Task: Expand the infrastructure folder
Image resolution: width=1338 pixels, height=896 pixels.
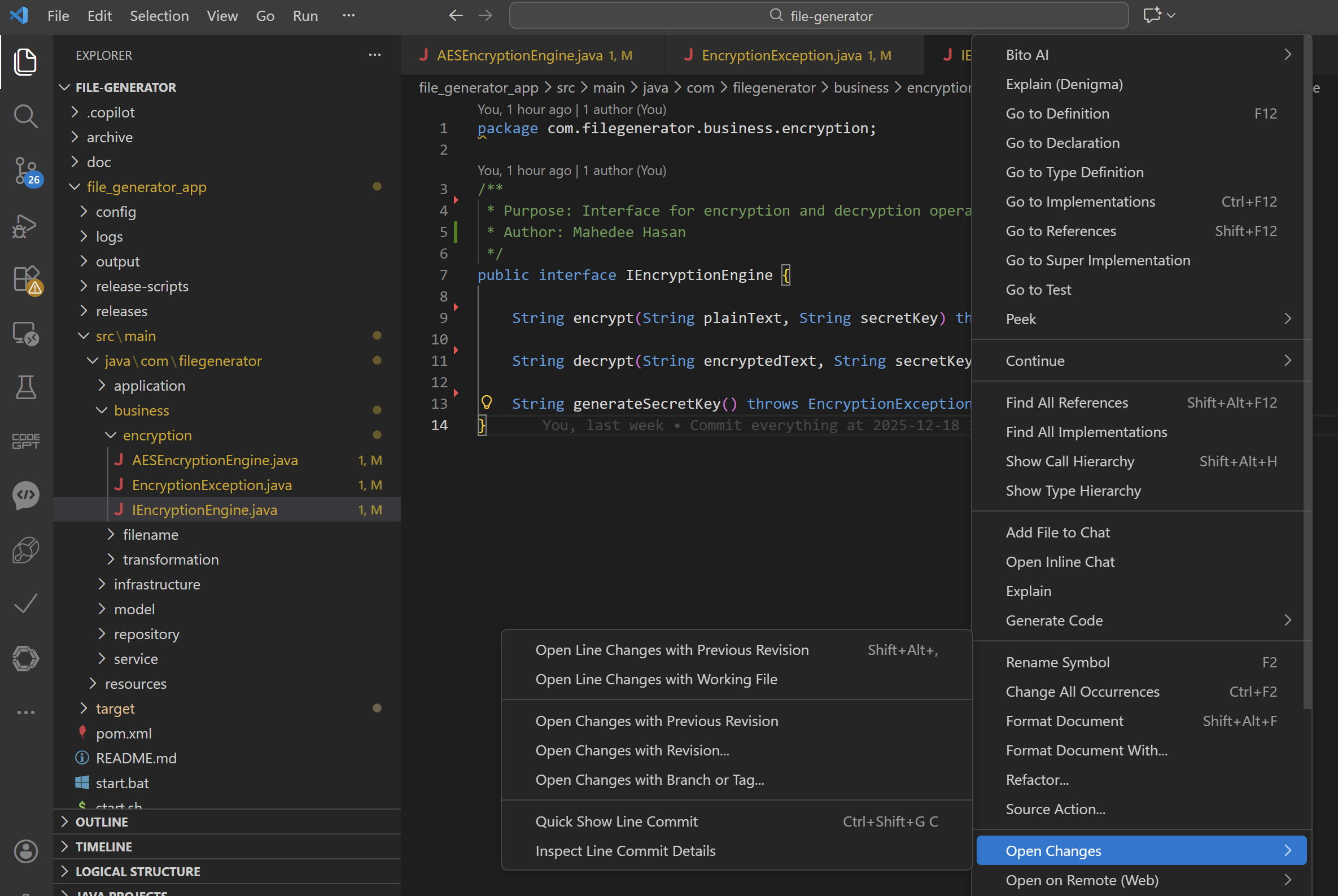Action: click(156, 584)
